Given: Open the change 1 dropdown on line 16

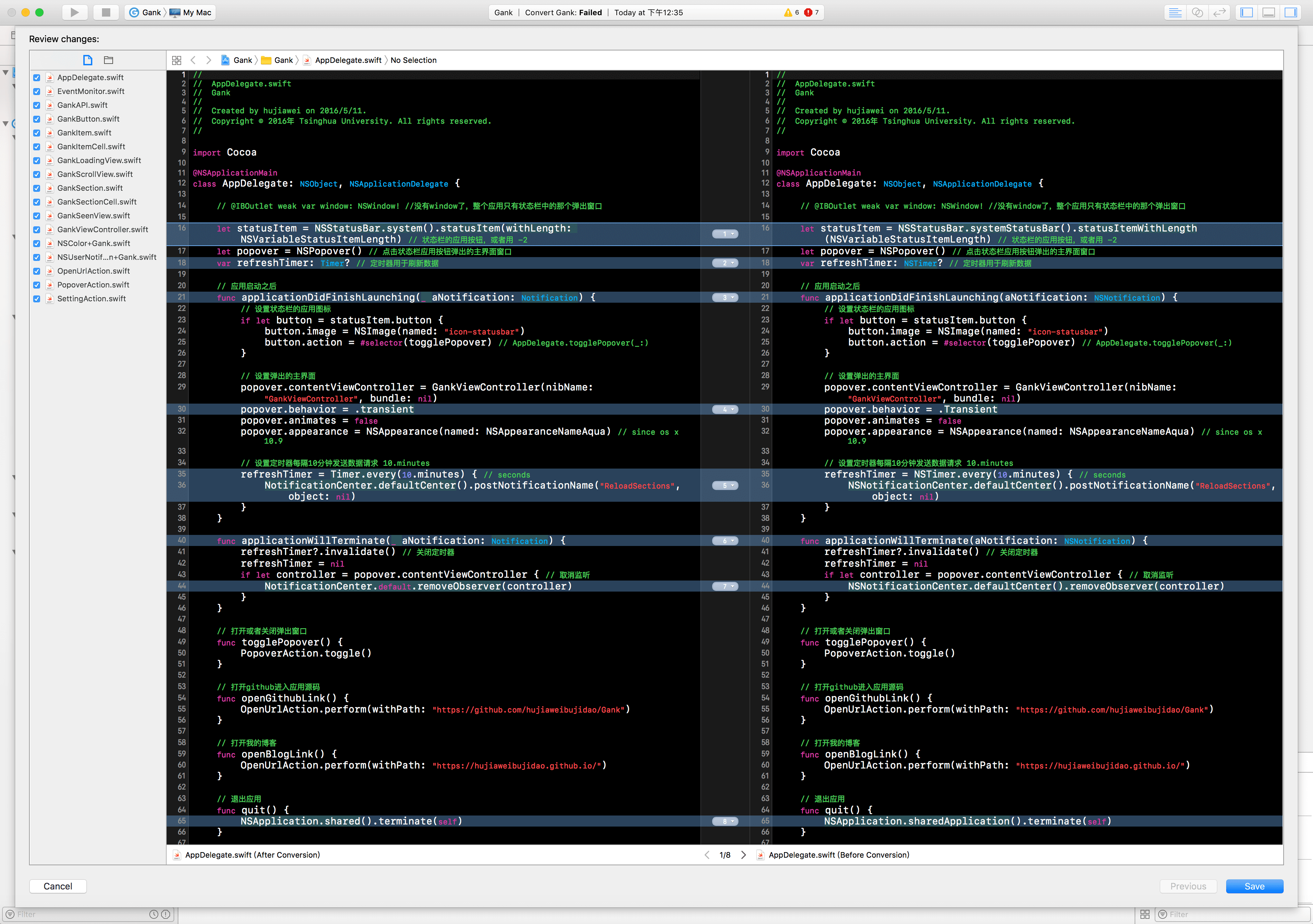Looking at the screenshot, I should tap(725, 234).
